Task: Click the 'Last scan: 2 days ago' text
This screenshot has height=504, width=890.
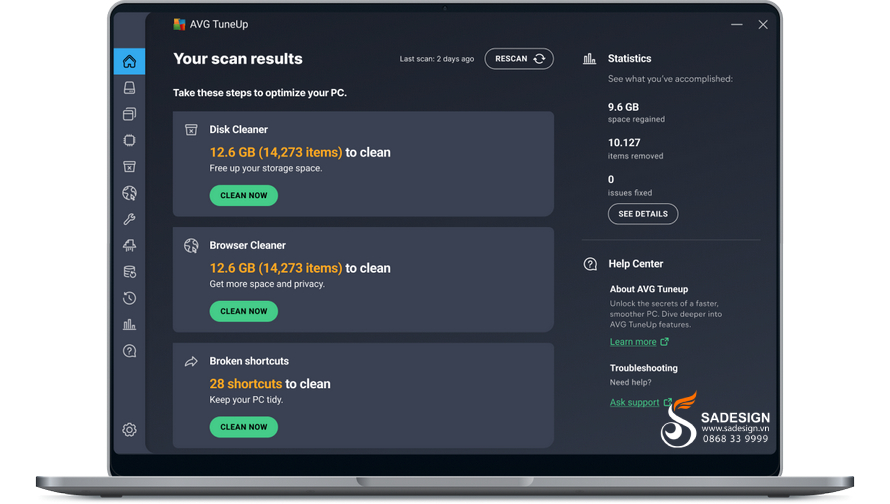Action: coord(436,59)
